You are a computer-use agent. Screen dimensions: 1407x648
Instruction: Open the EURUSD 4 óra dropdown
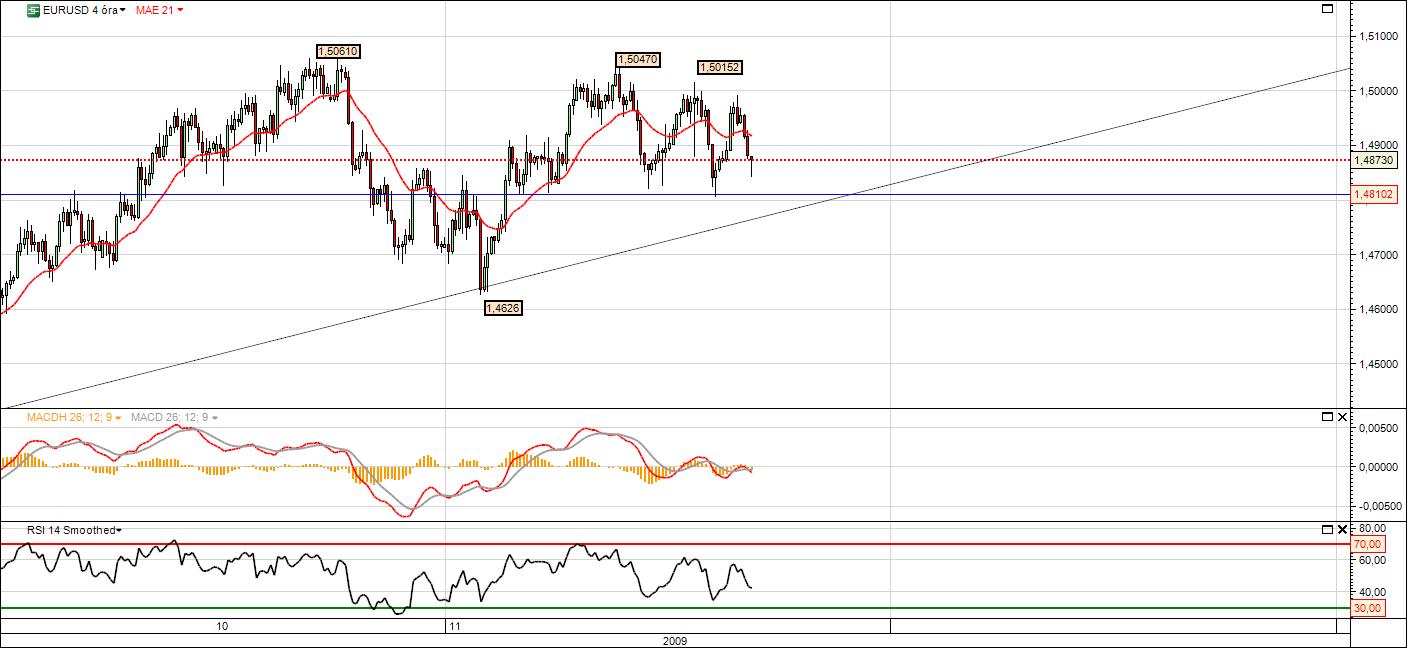[85, 10]
